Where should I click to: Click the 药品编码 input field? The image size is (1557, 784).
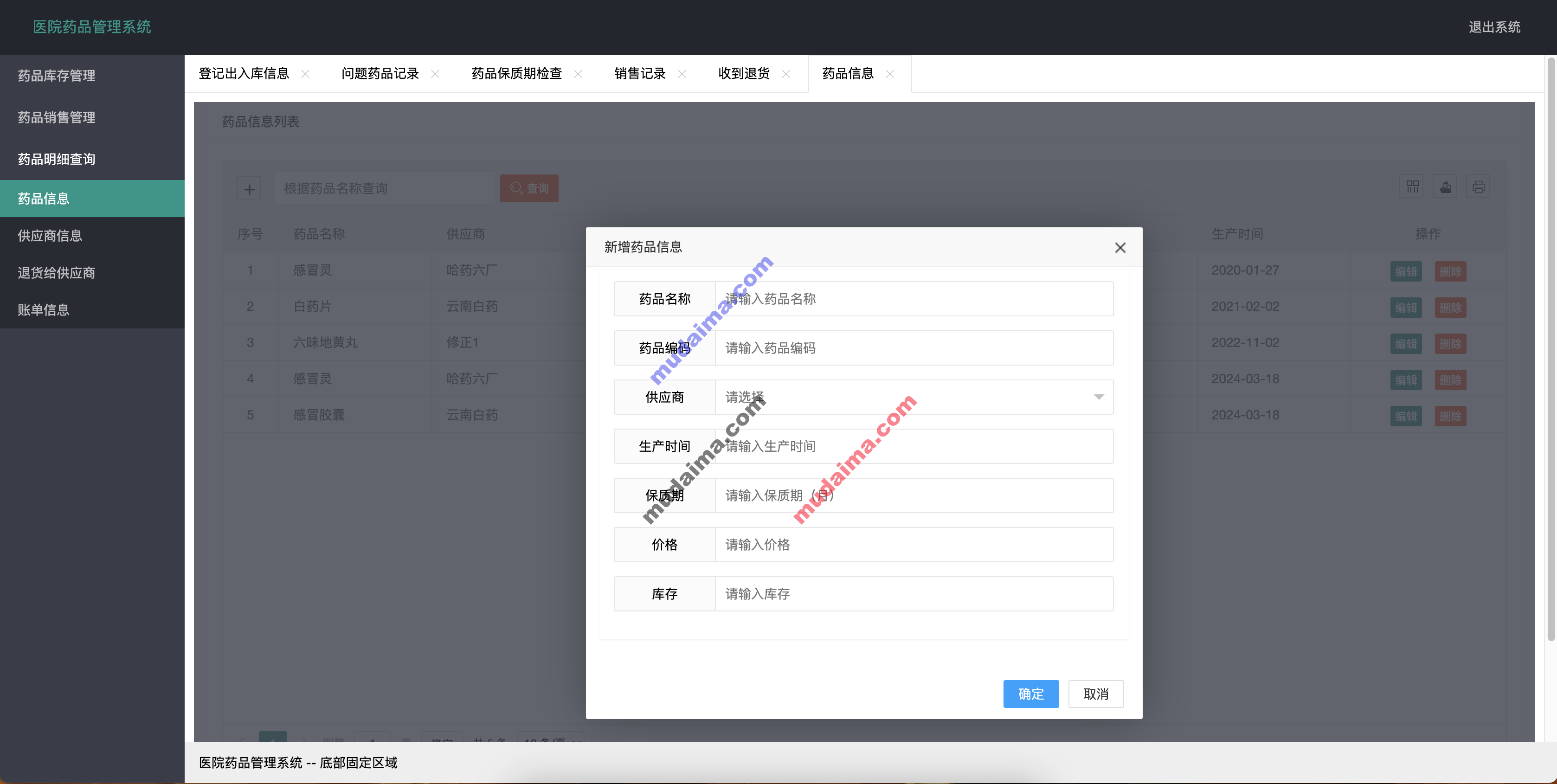tap(914, 348)
